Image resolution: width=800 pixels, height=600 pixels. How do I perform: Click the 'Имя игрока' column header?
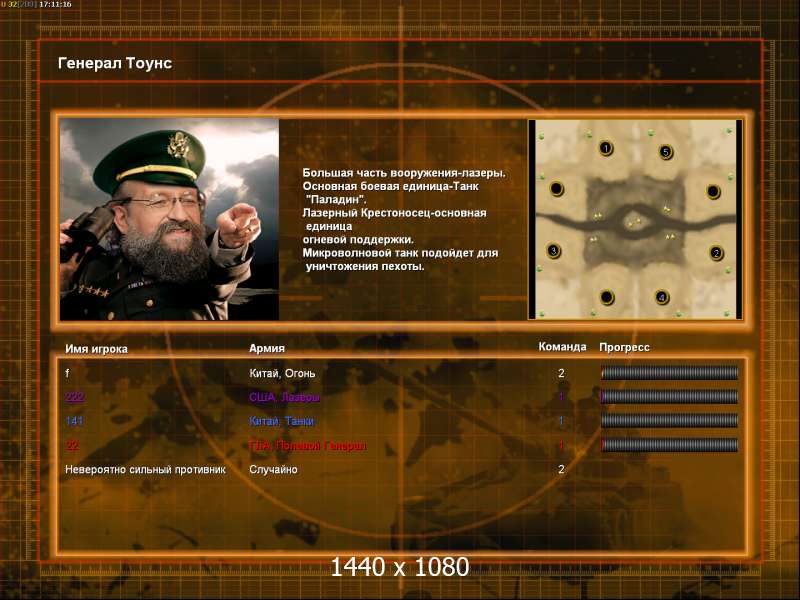(96, 349)
